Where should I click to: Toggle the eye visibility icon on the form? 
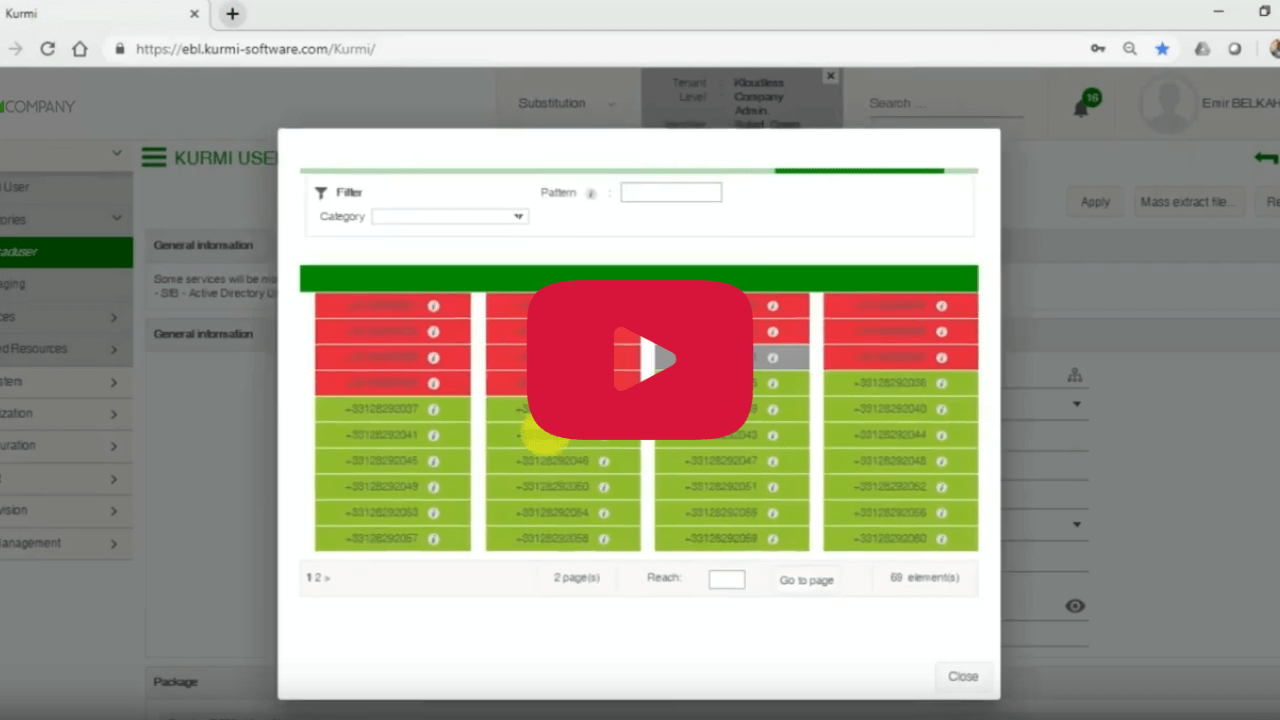tap(1075, 606)
